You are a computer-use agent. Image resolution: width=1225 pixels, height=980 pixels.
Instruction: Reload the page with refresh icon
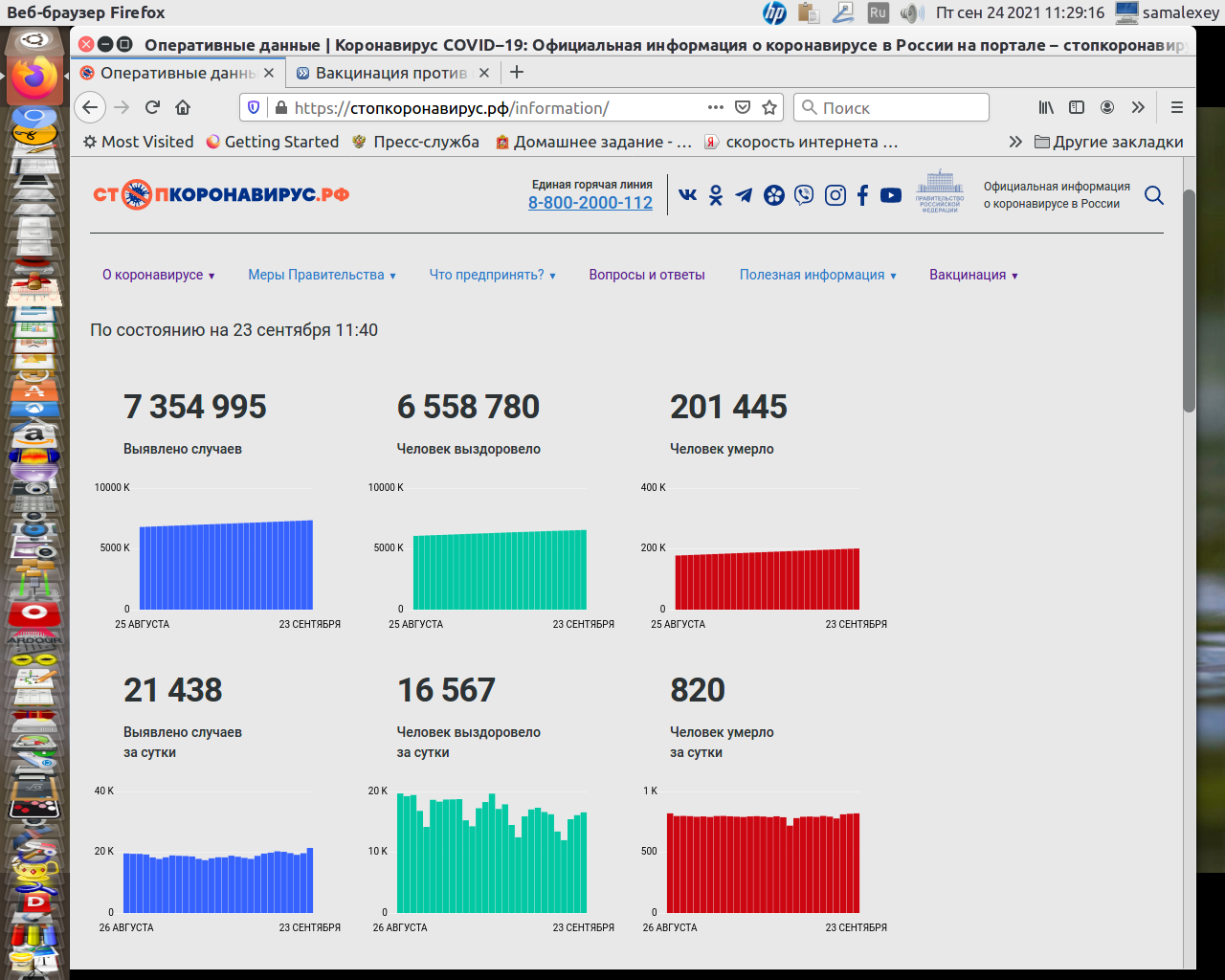pyautogui.click(x=152, y=107)
